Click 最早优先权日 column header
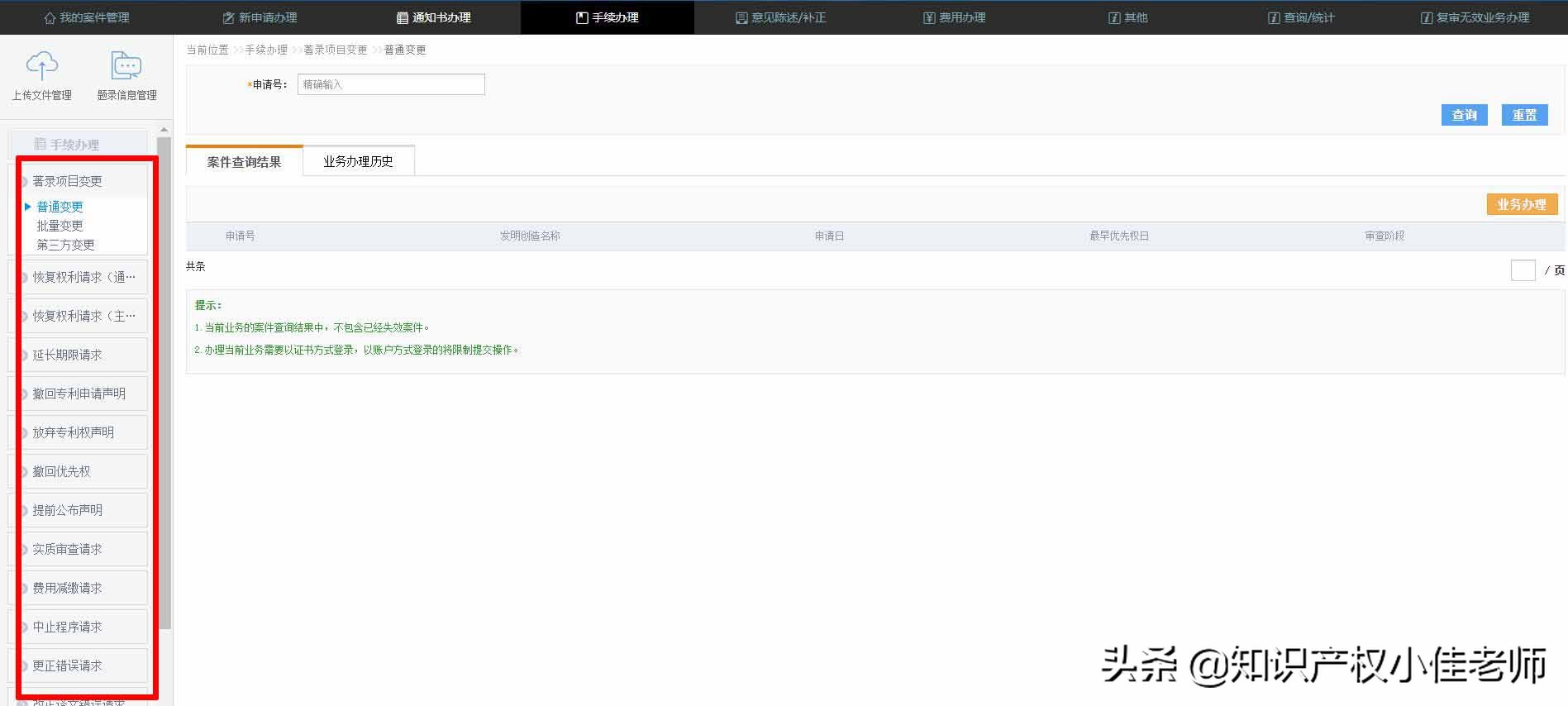The width and height of the screenshot is (1568, 706). pyautogui.click(x=1119, y=236)
